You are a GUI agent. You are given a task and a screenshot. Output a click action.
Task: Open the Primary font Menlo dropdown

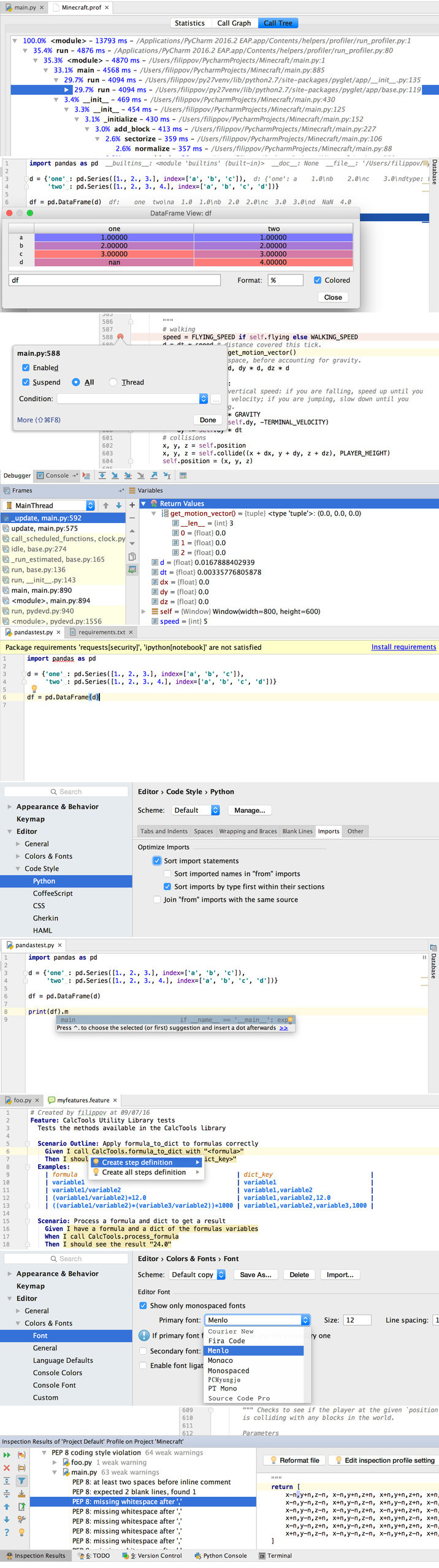[305, 1320]
